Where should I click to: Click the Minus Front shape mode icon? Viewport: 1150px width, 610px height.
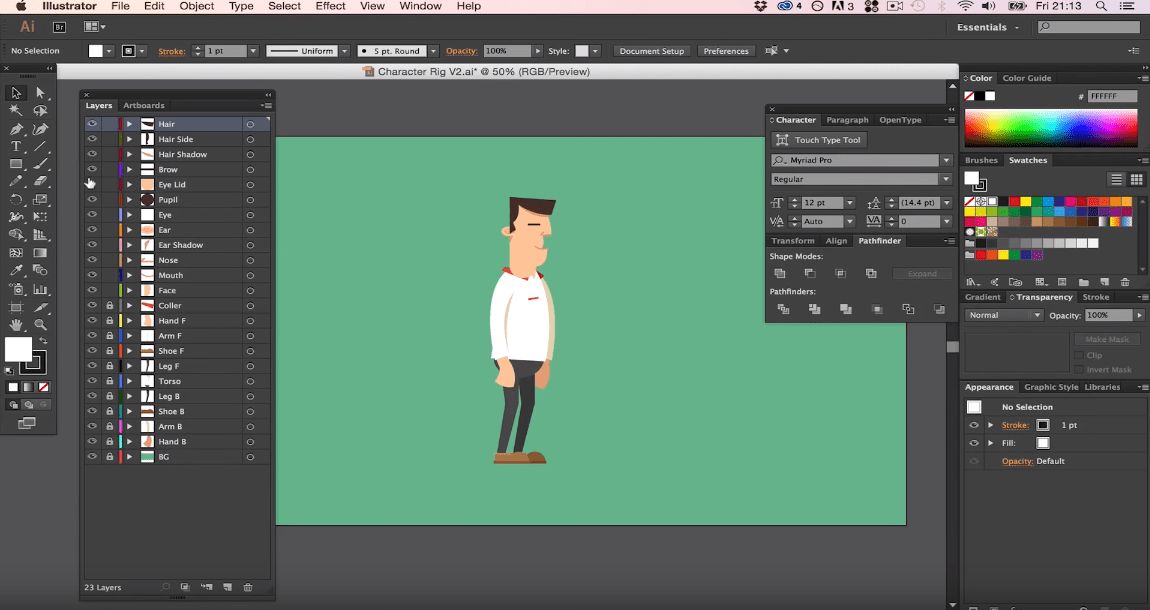click(x=810, y=273)
